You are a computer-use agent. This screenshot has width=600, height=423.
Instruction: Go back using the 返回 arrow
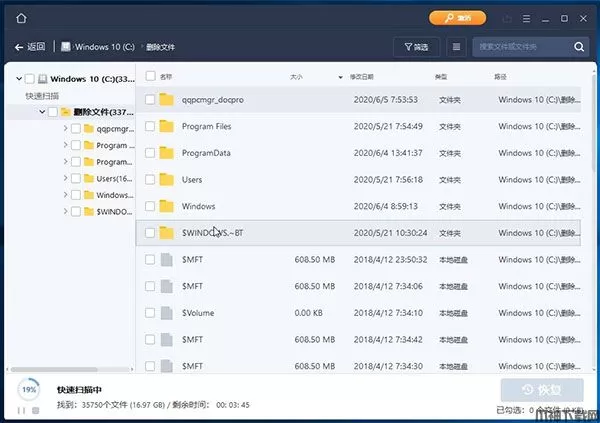tap(29, 47)
